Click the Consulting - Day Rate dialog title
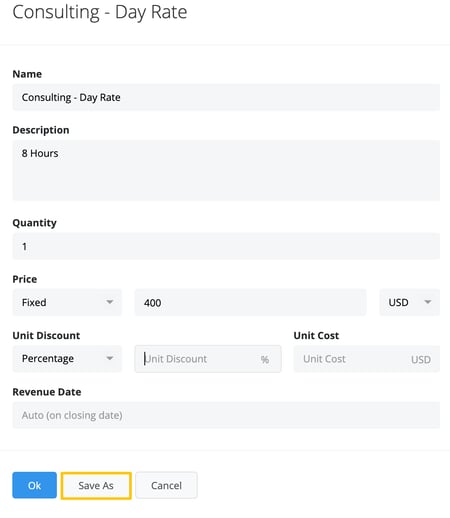This screenshot has height=518, width=450. point(100,12)
